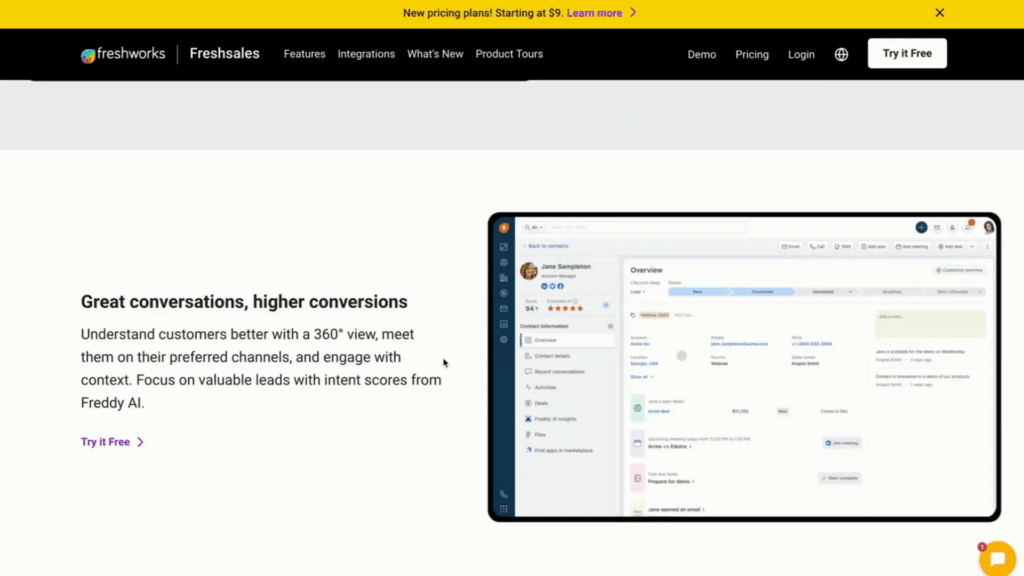Expand the All search filter dropdown in mockup
The image size is (1024, 576).
tap(534, 227)
